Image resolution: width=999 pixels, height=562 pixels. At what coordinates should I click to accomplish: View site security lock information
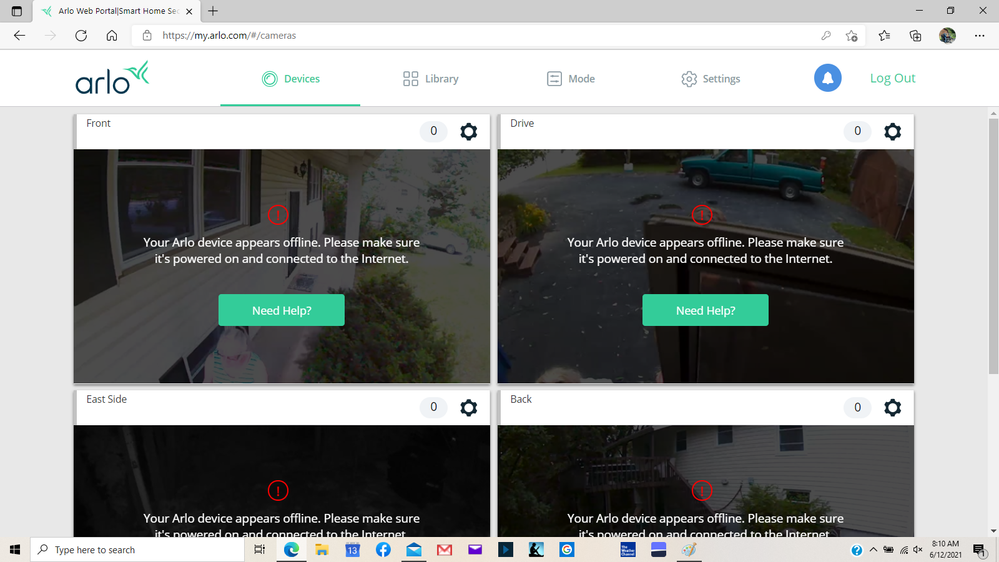[x=147, y=36]
